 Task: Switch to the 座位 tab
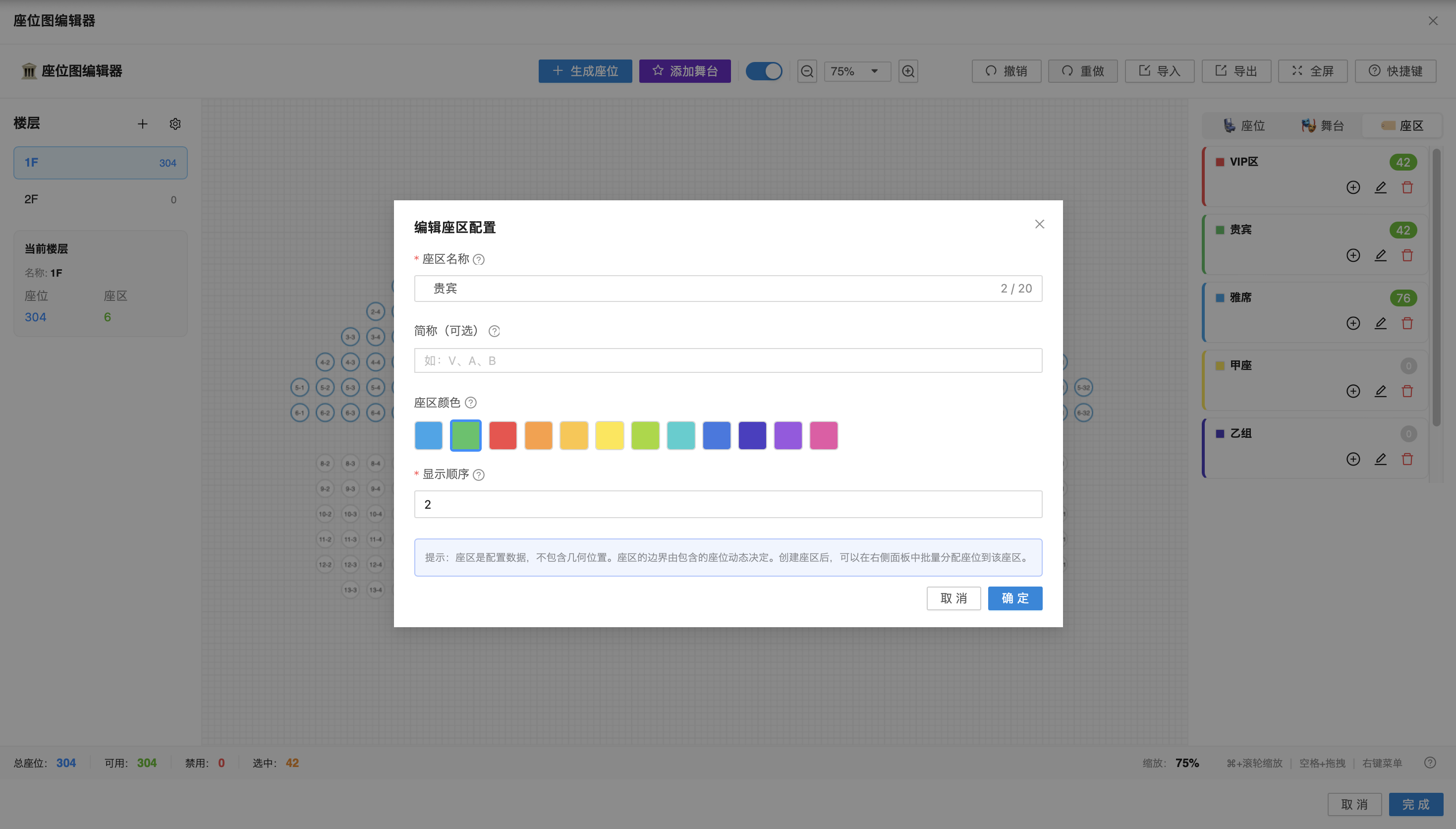tap(1244, 126)
